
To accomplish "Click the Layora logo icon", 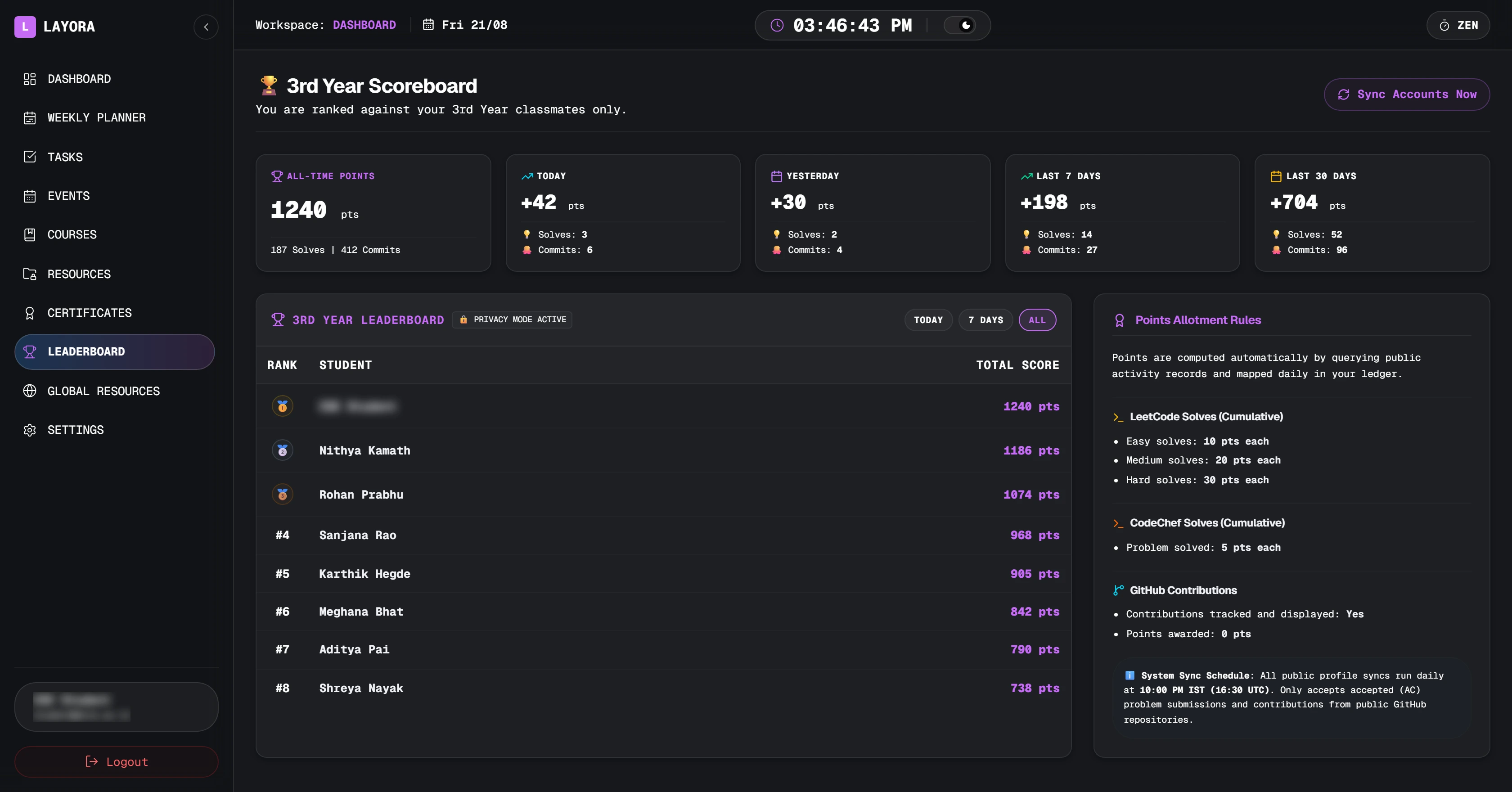I will (x=25, y=27).
